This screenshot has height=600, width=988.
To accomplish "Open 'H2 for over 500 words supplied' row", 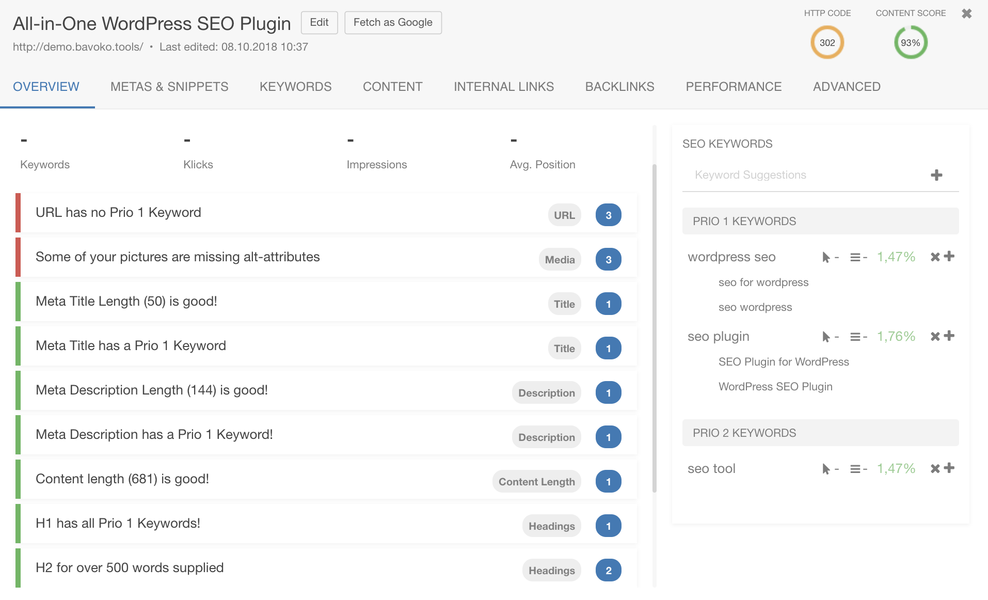I will point(326,568).
